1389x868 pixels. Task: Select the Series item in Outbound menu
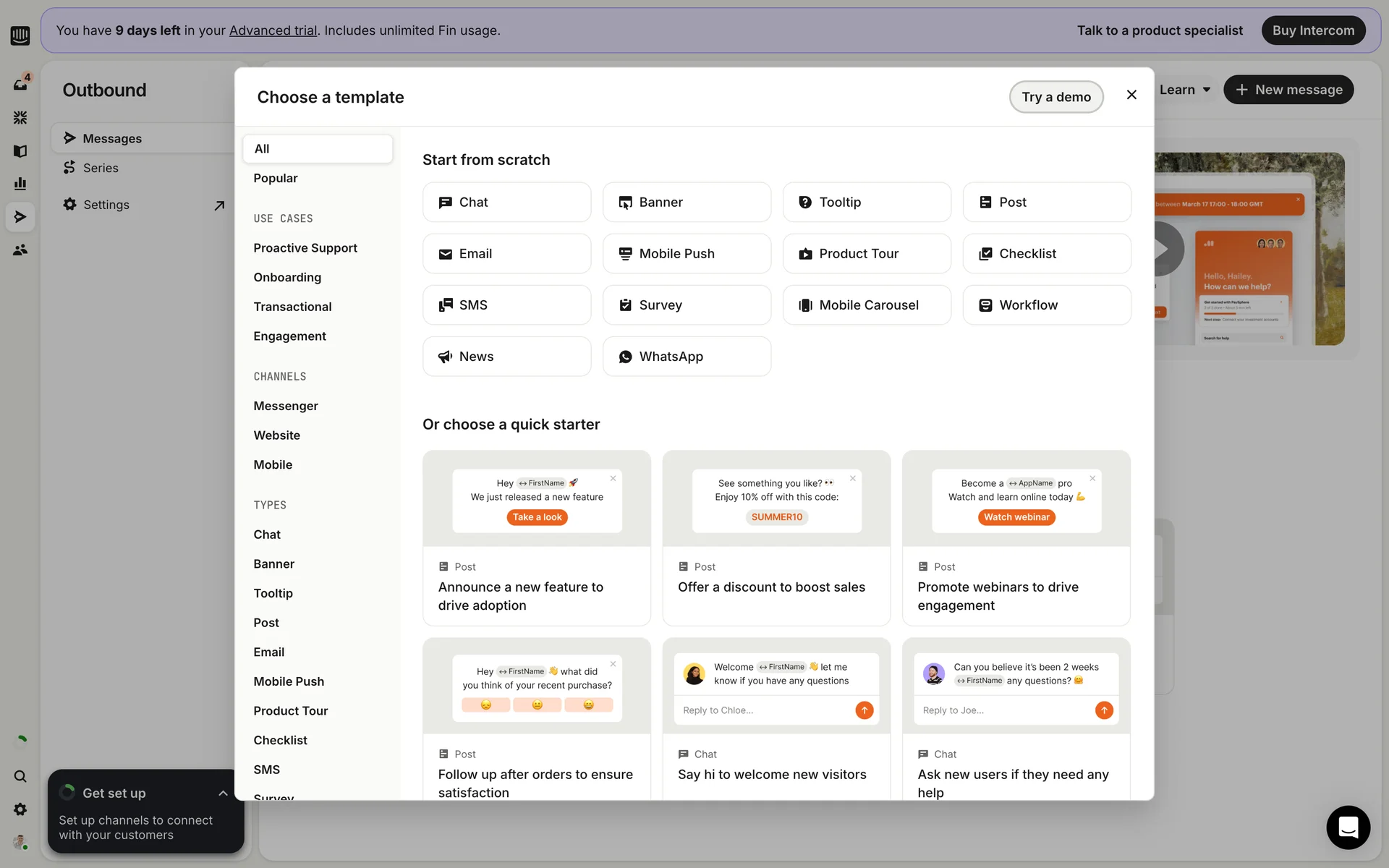[101, 168]
